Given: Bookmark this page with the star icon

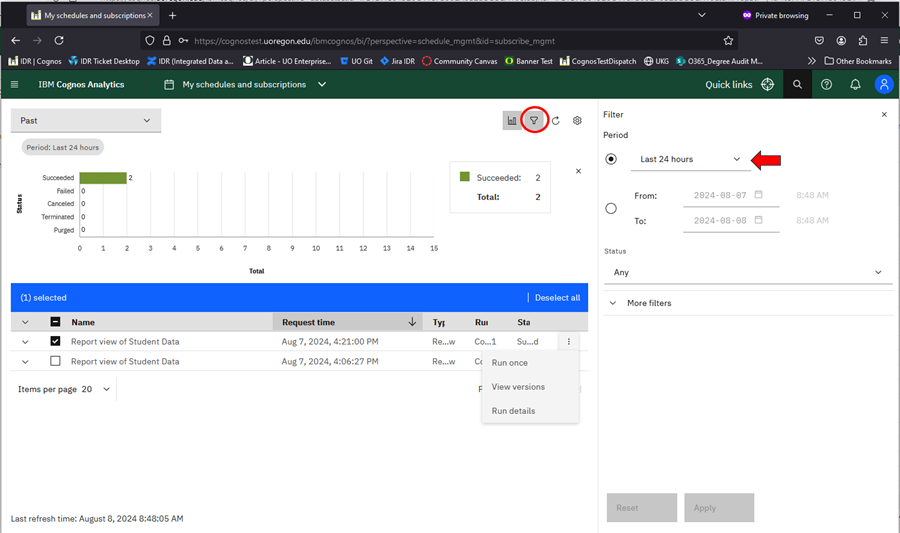Looking at the screenshot, I should click(728, 41).
